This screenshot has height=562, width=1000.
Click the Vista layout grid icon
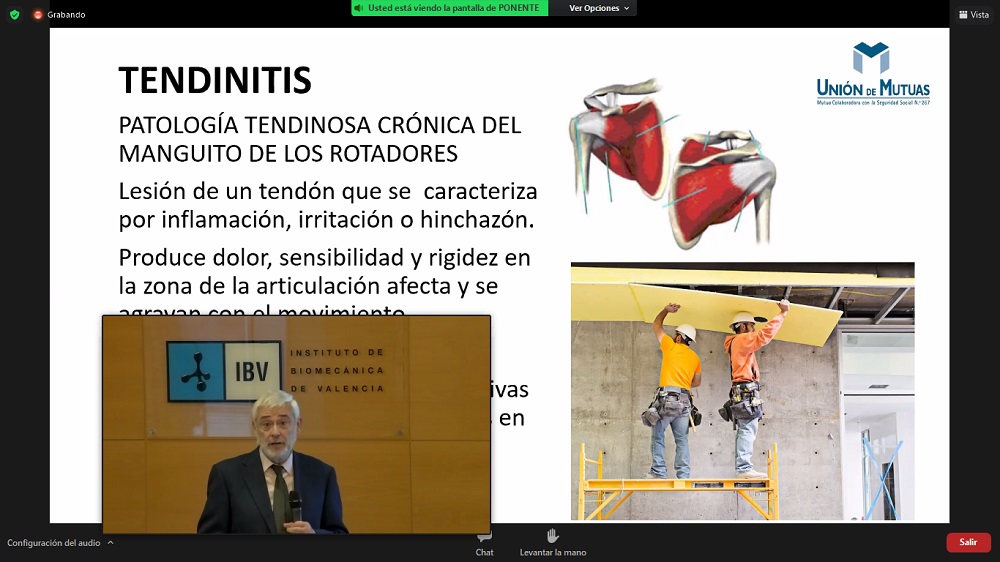[x=963, y=15]
